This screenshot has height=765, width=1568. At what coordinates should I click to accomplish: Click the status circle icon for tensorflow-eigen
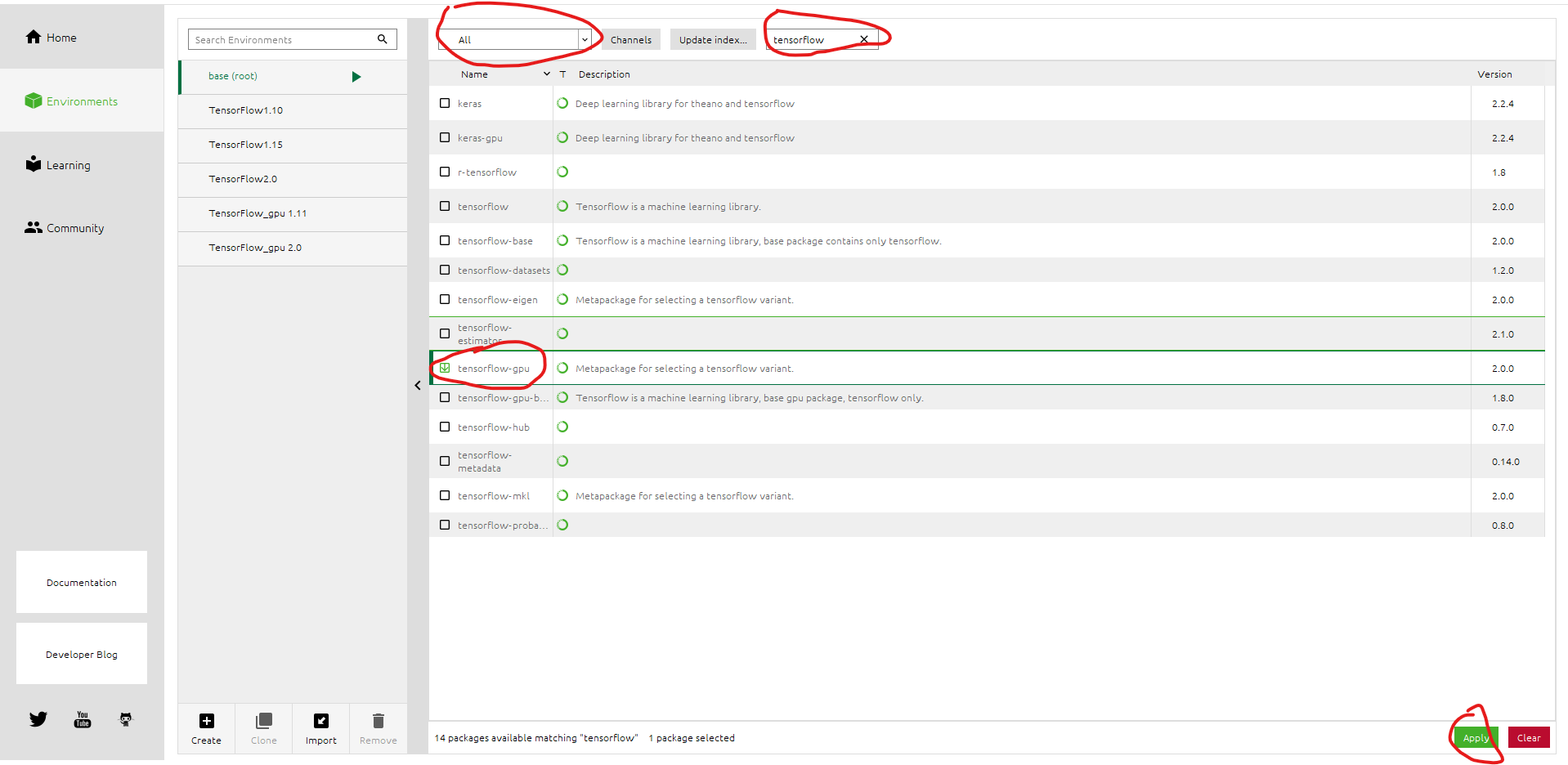tap(562, 299)
